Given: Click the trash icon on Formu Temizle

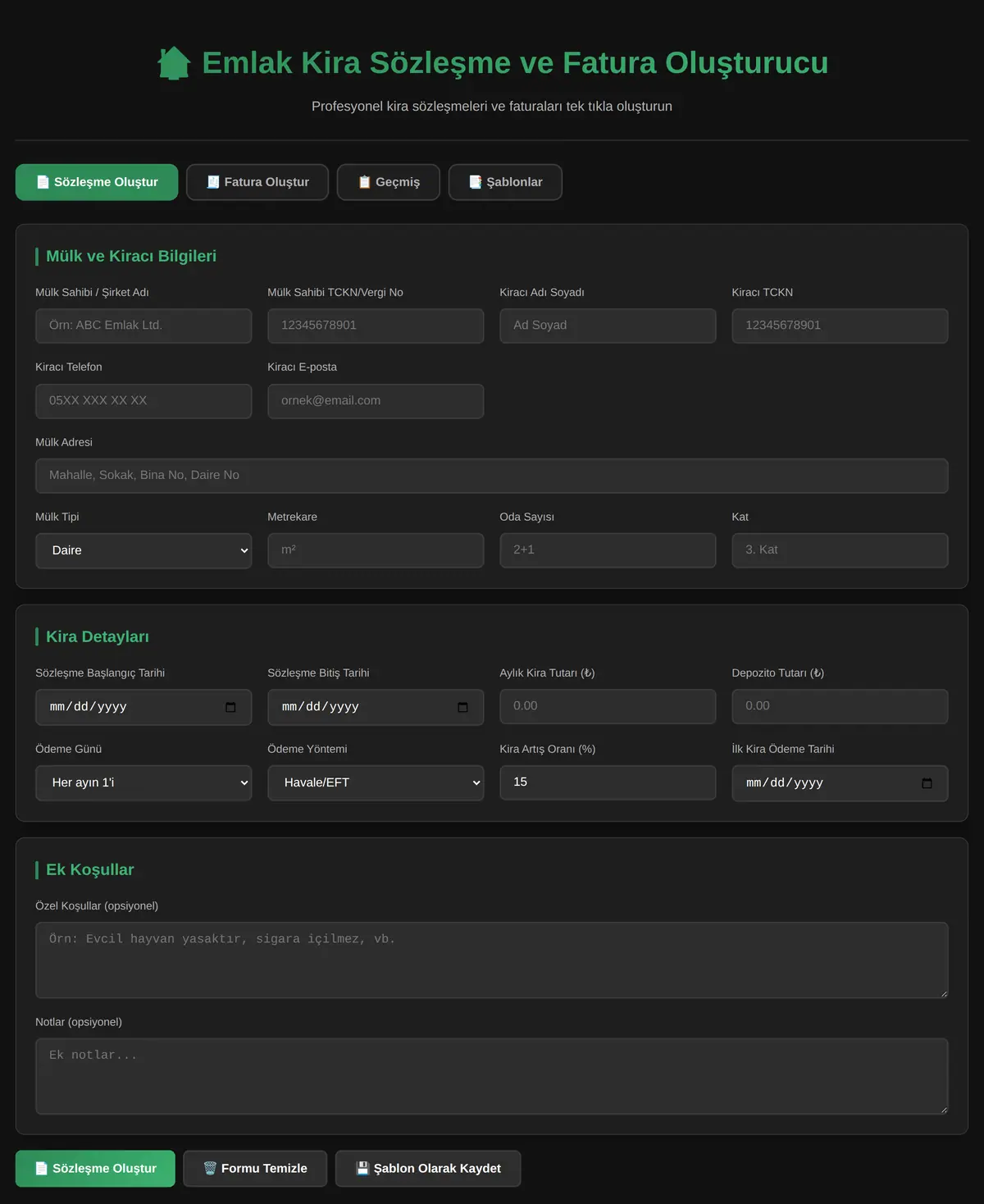Looking at the screenshot, I should point(210,1168).
